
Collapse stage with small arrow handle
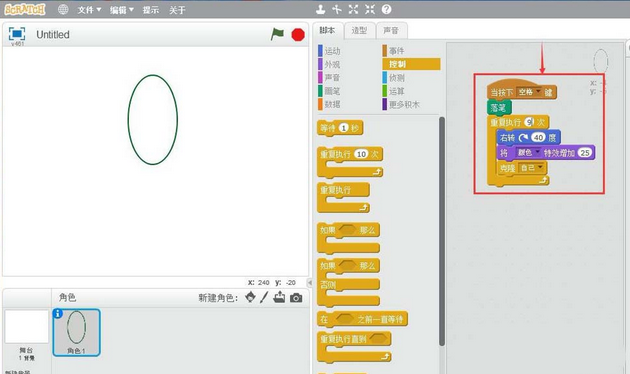pos(309,282)
